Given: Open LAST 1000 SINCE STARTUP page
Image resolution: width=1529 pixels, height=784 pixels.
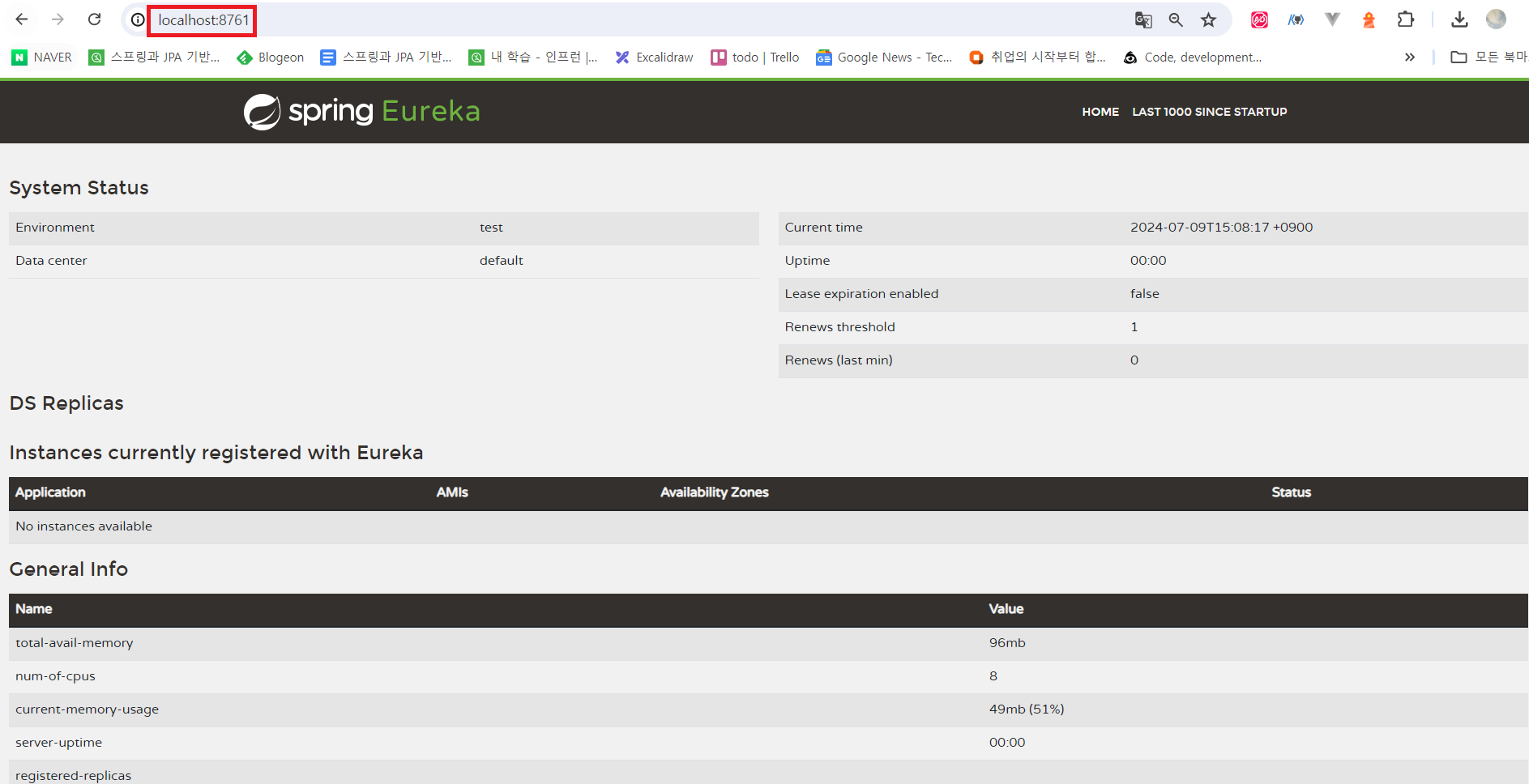Looking at the screenshot, I should click(1210, 112).
